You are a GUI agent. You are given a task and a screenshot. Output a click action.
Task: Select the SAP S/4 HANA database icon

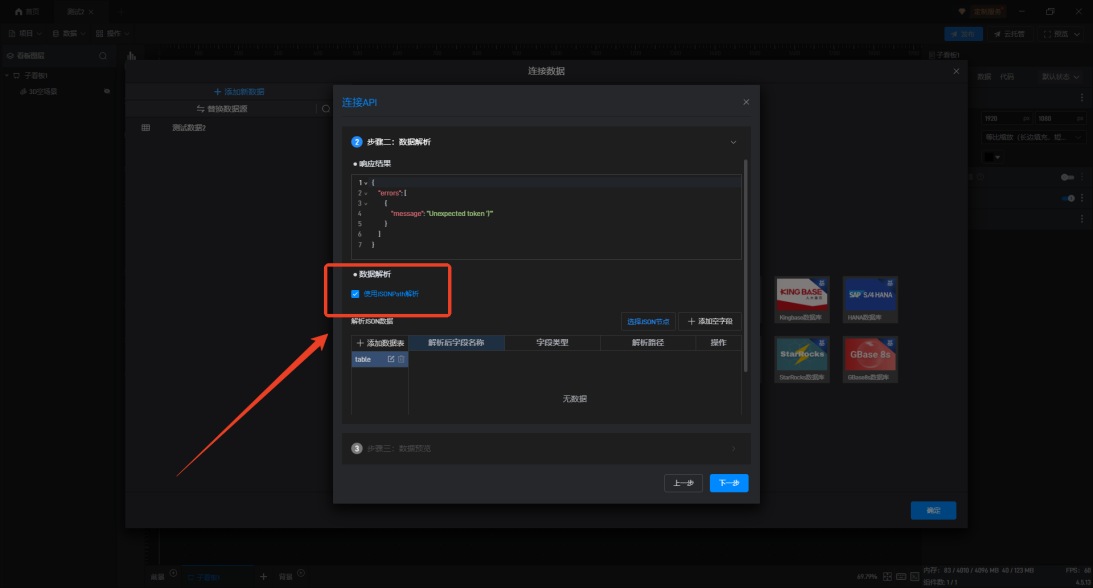pos(869,299)
